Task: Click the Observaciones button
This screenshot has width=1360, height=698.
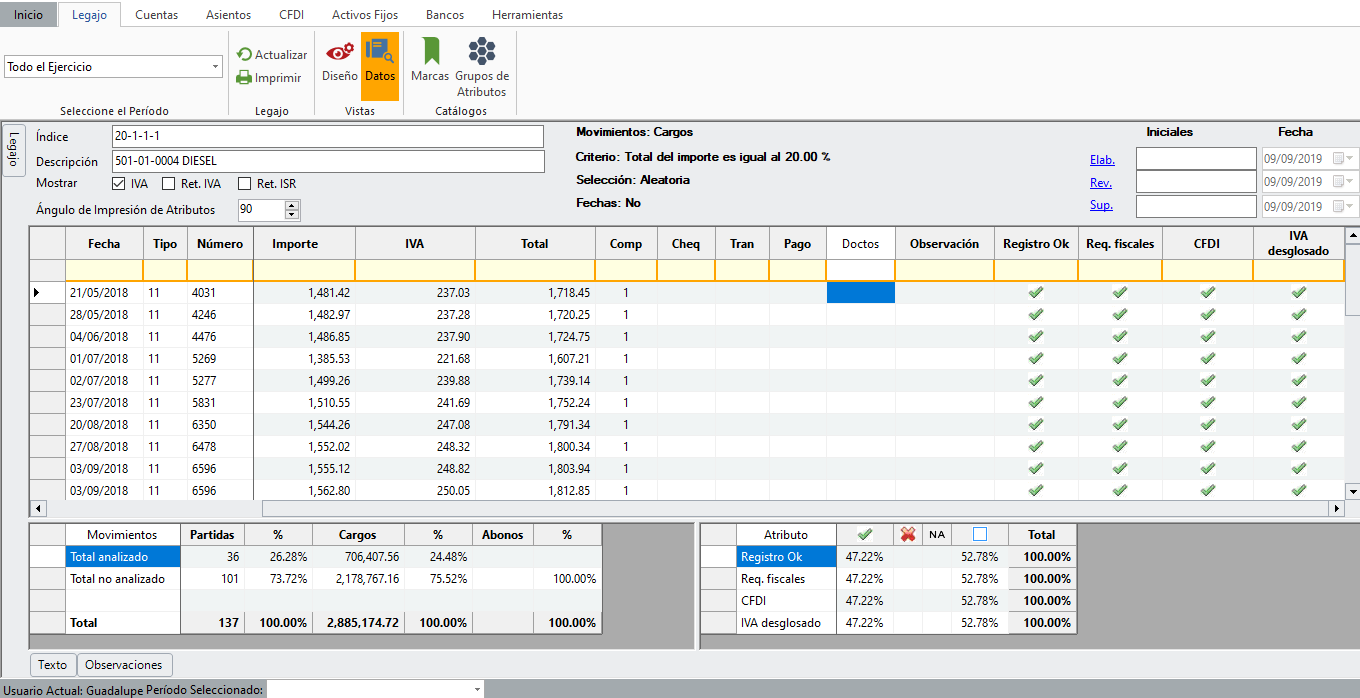Action: (x=124, y=665)
